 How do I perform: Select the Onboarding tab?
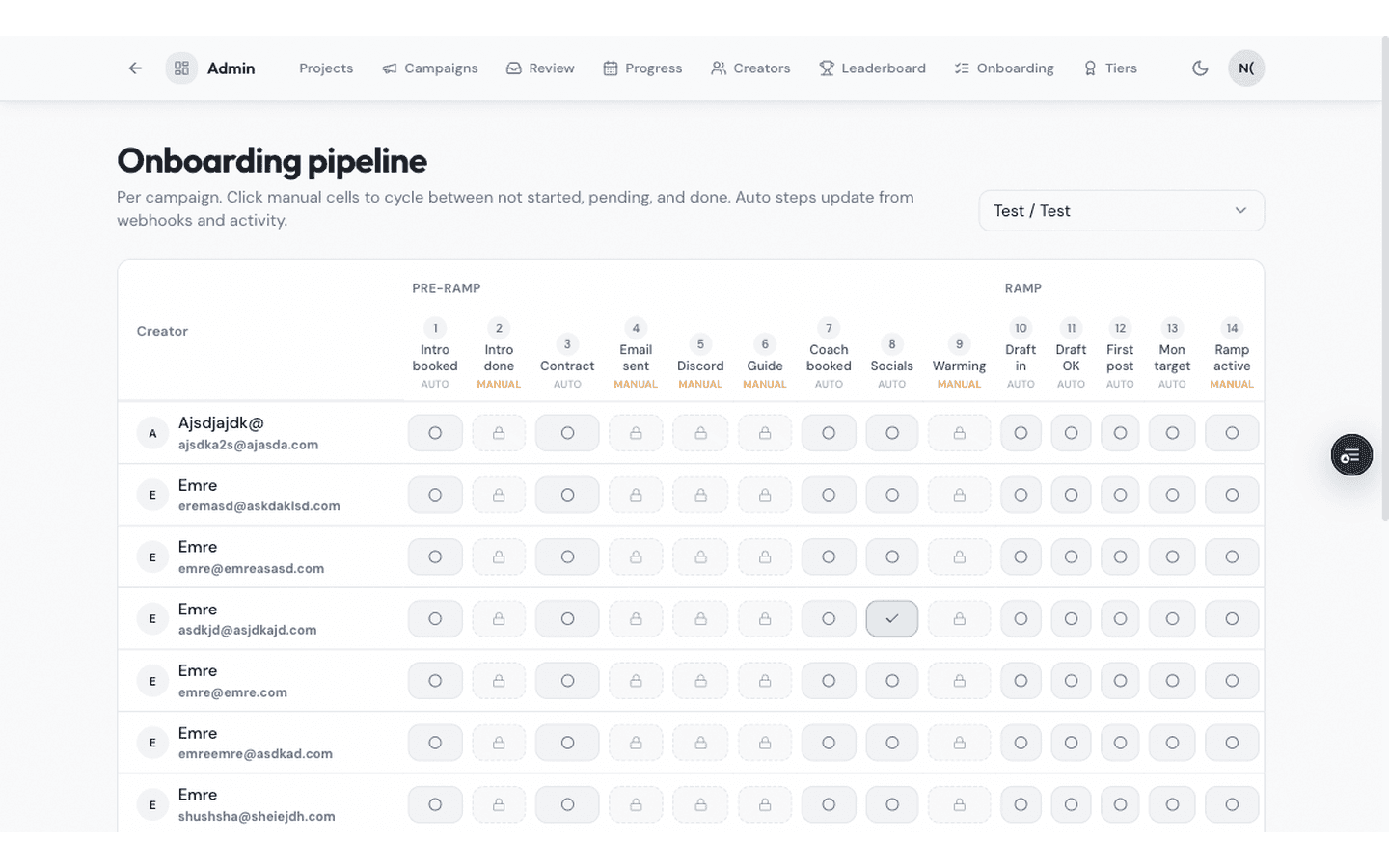(x=1004, y=68)
